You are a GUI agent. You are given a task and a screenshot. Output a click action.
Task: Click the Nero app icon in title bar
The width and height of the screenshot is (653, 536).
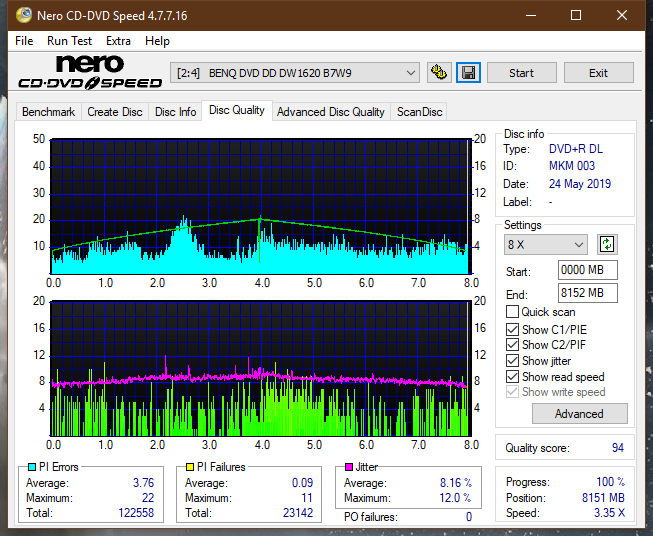pos(23,15)
